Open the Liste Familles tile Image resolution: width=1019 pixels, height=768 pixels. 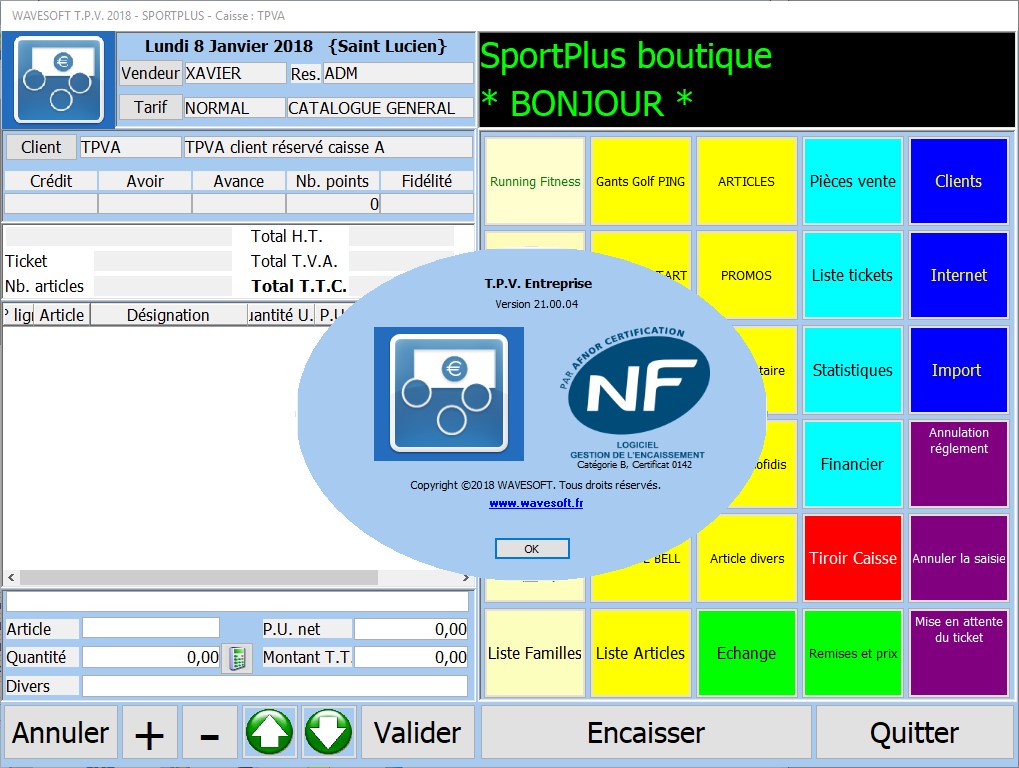pyautogui.click(x=535, y=653)
